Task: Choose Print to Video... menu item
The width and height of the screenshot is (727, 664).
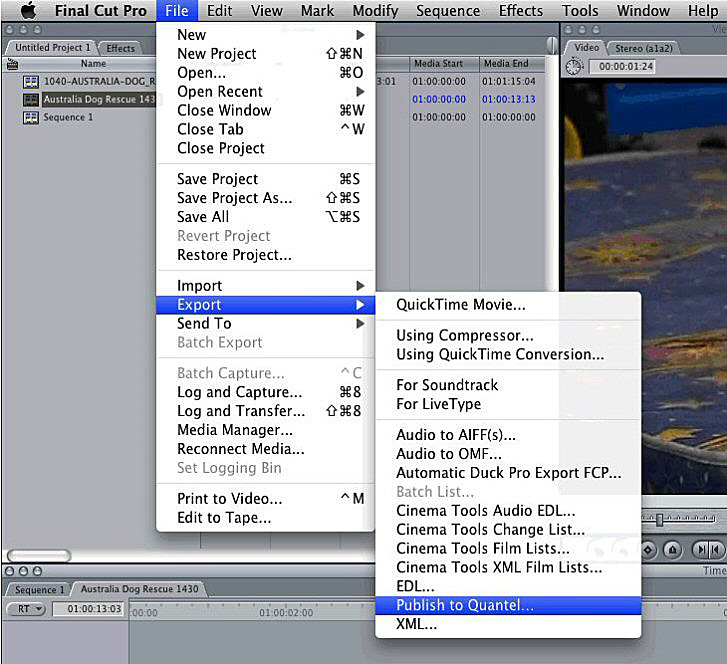Action: pos(266,499)
